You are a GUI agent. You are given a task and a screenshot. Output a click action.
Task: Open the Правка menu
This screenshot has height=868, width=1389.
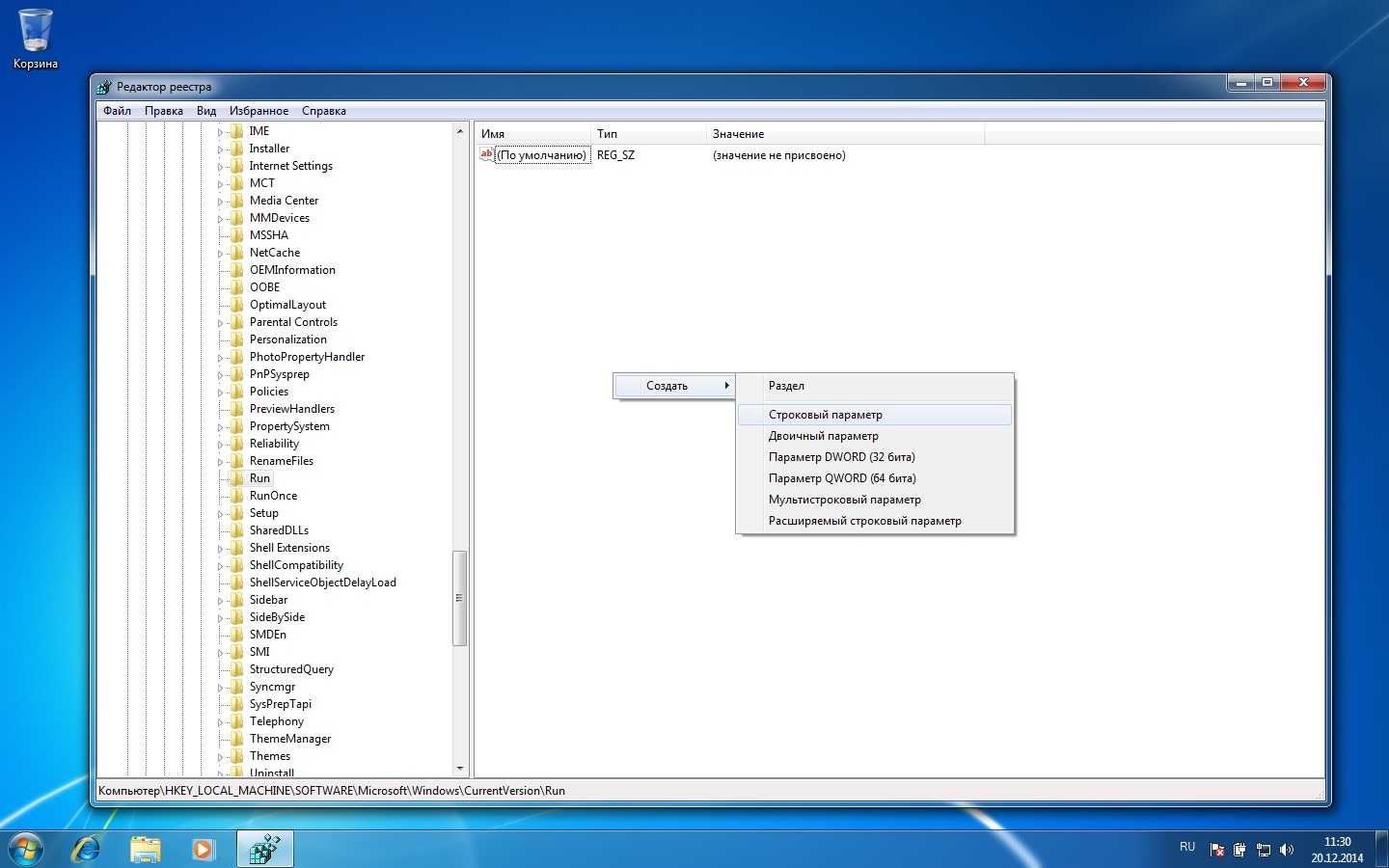point(163,111)
